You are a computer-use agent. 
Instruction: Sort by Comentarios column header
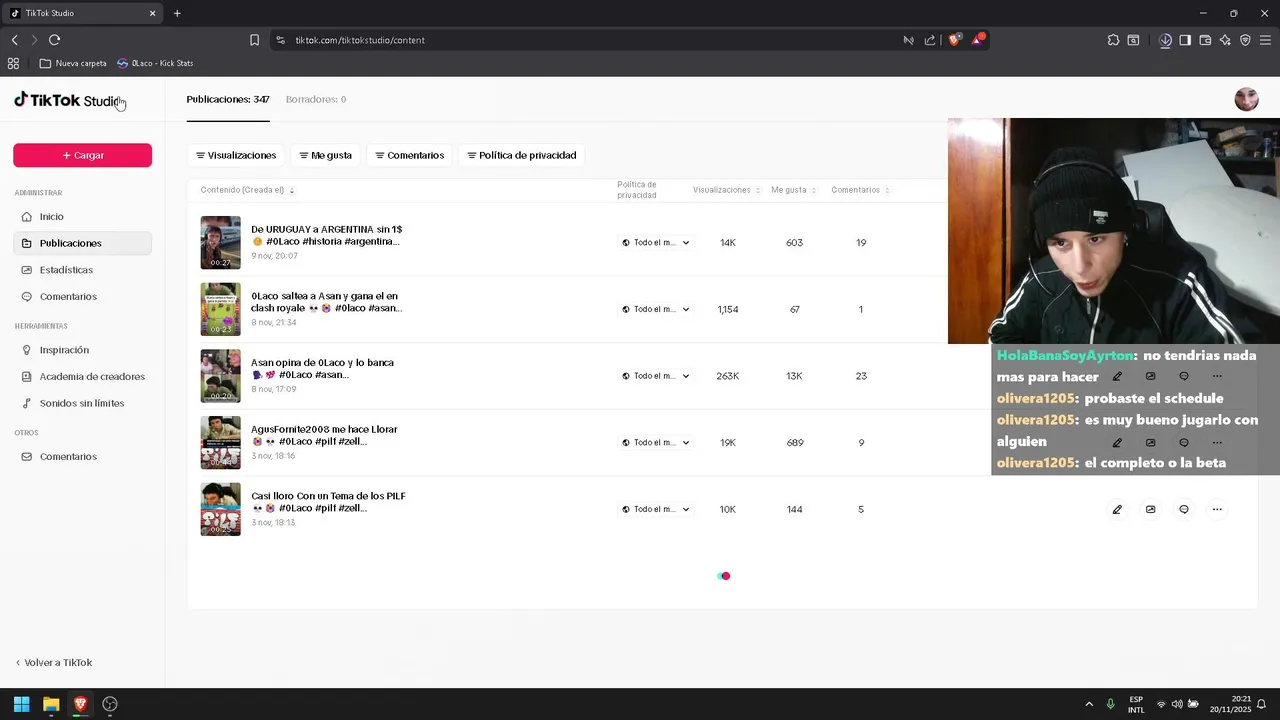(x=860, y=190)
